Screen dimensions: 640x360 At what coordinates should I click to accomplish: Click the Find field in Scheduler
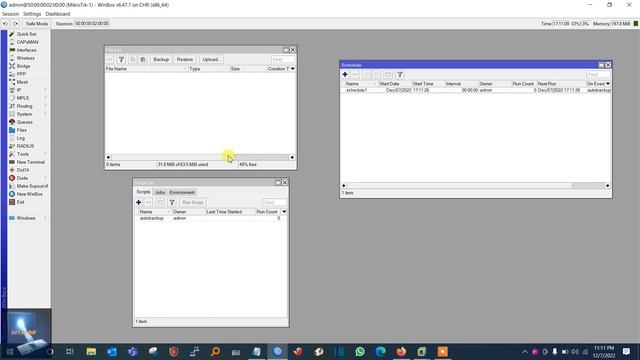(598, 75)
